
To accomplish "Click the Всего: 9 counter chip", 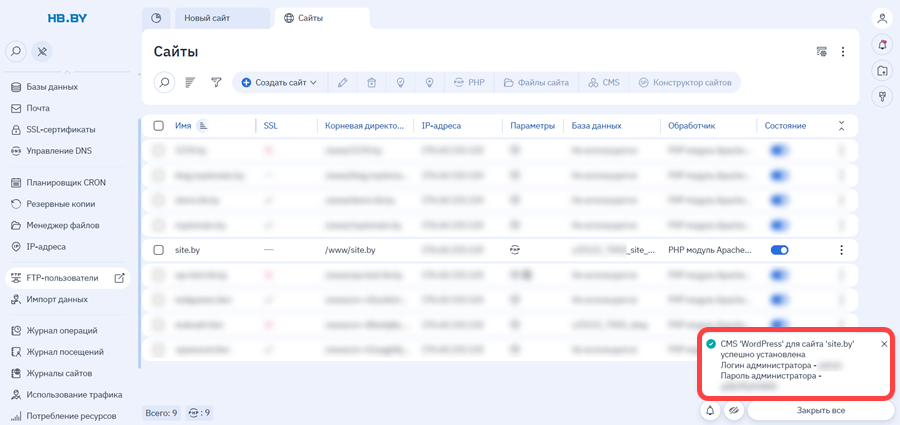I will click(161, 412).
